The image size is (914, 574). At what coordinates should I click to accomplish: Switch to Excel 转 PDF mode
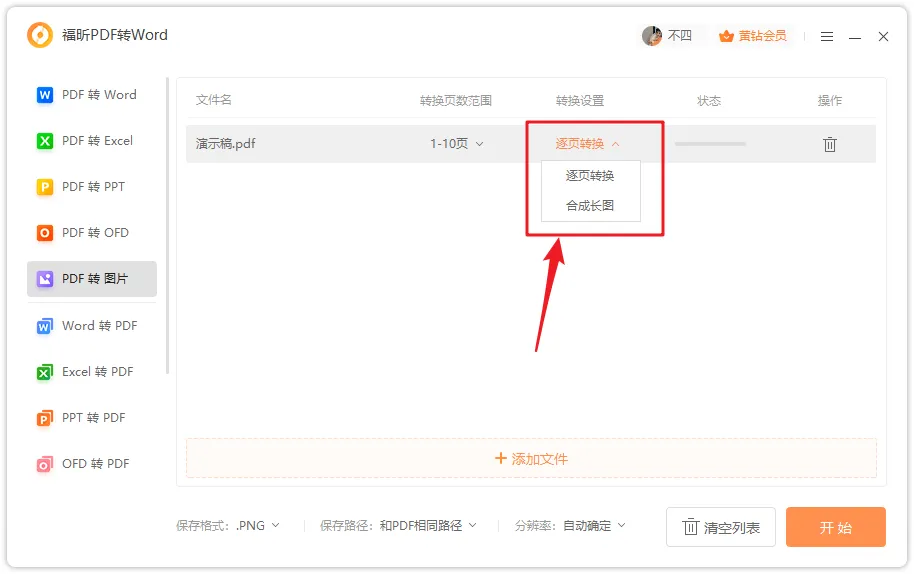[92, 372]
